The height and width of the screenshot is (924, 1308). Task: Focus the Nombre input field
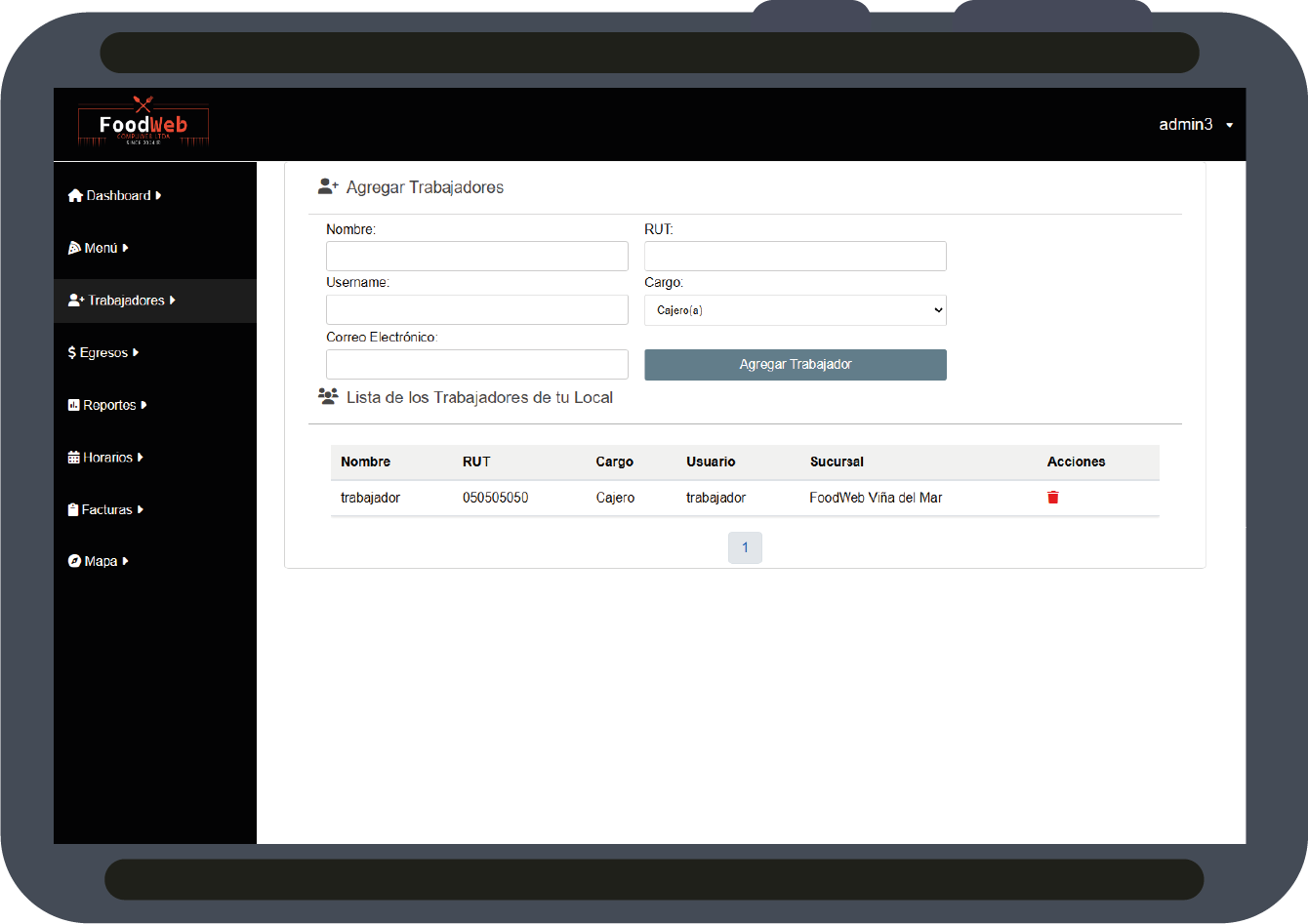[476, 257]
